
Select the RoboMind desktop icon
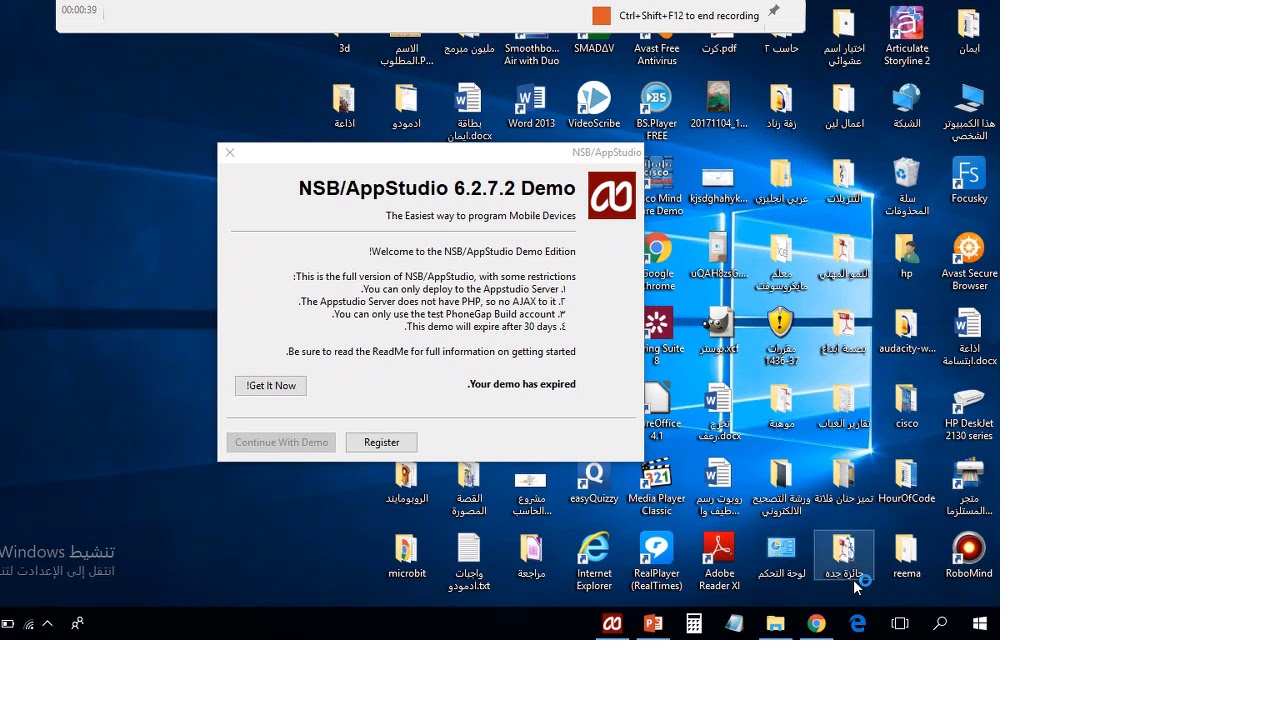(x=969, y=556)
